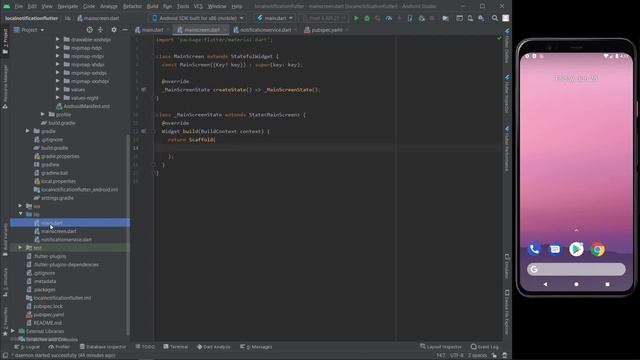The height and width of the screenshot is (360, 640).
Task: Toggle the Flutter Outline side panel
Action: tap(507, 46)
